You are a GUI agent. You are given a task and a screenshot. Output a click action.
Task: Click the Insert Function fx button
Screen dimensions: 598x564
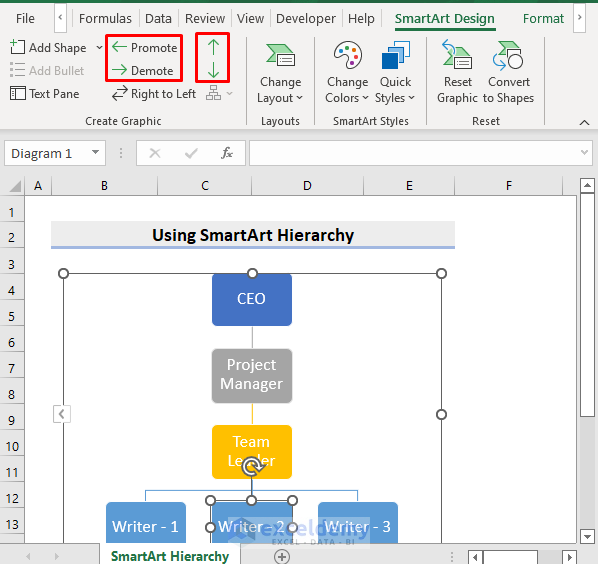(x=227, y=153)
